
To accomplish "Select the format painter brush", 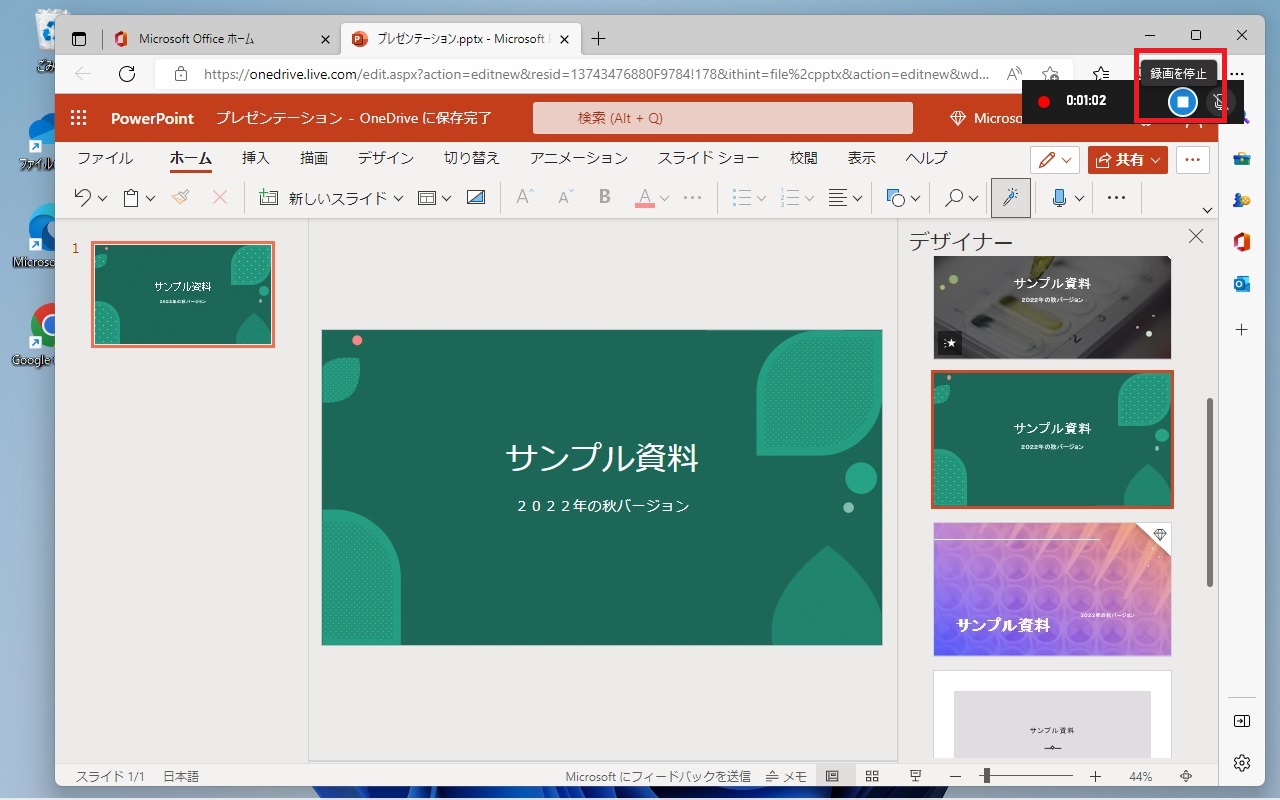I will coord(180,198).
